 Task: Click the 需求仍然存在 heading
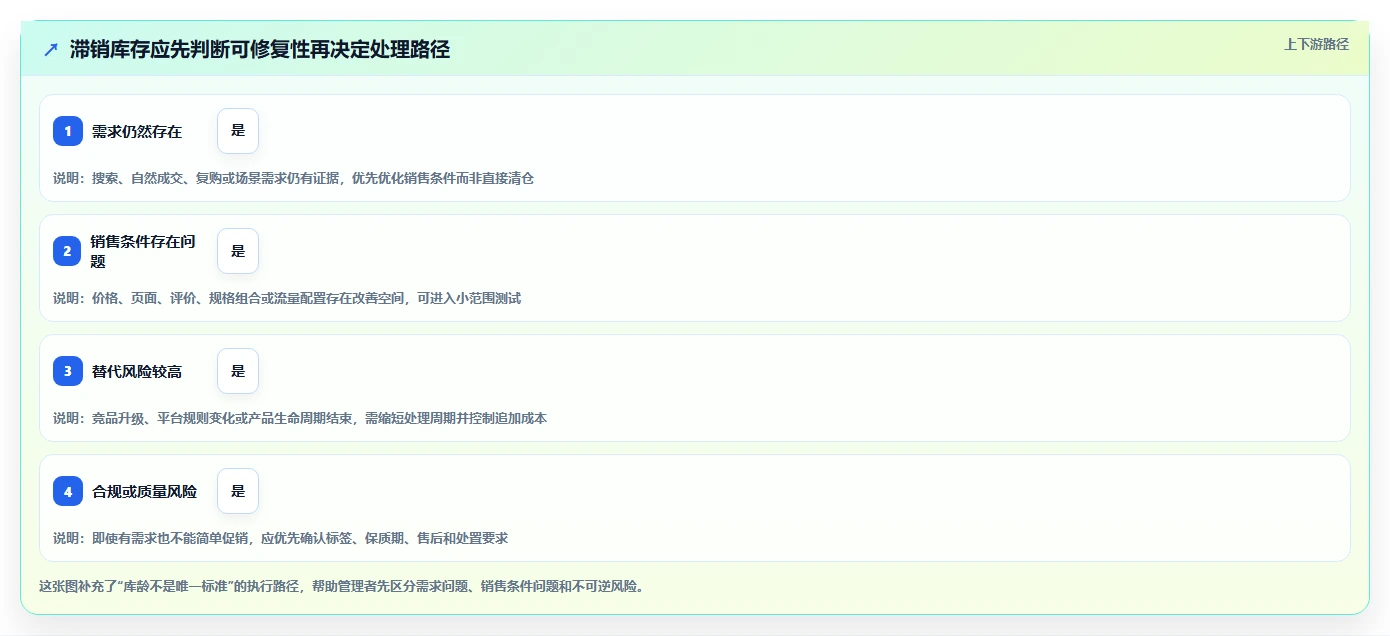(x=137, y=131)
